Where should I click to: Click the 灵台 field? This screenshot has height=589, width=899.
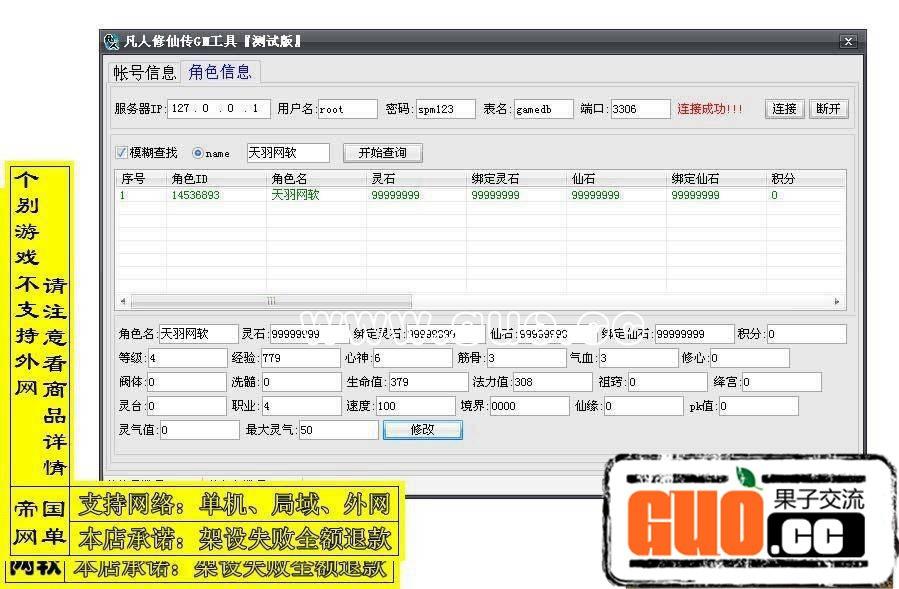point(187,406)
